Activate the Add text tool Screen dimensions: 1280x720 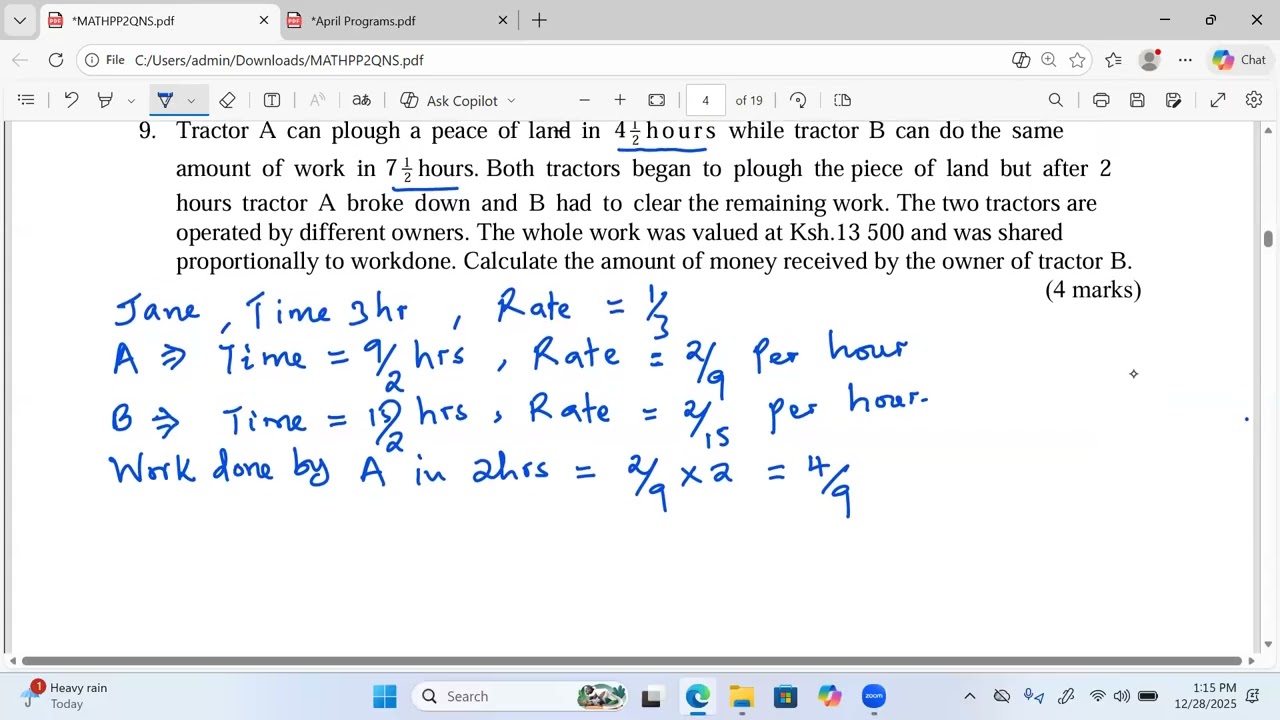pyautogui.click(x=271, y=100)
